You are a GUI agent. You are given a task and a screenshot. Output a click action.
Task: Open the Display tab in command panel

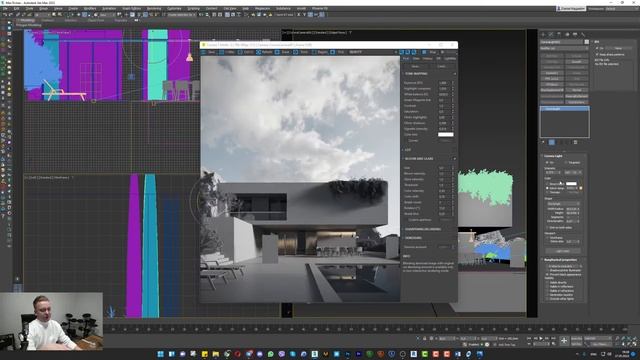click(x=575, y=34)
